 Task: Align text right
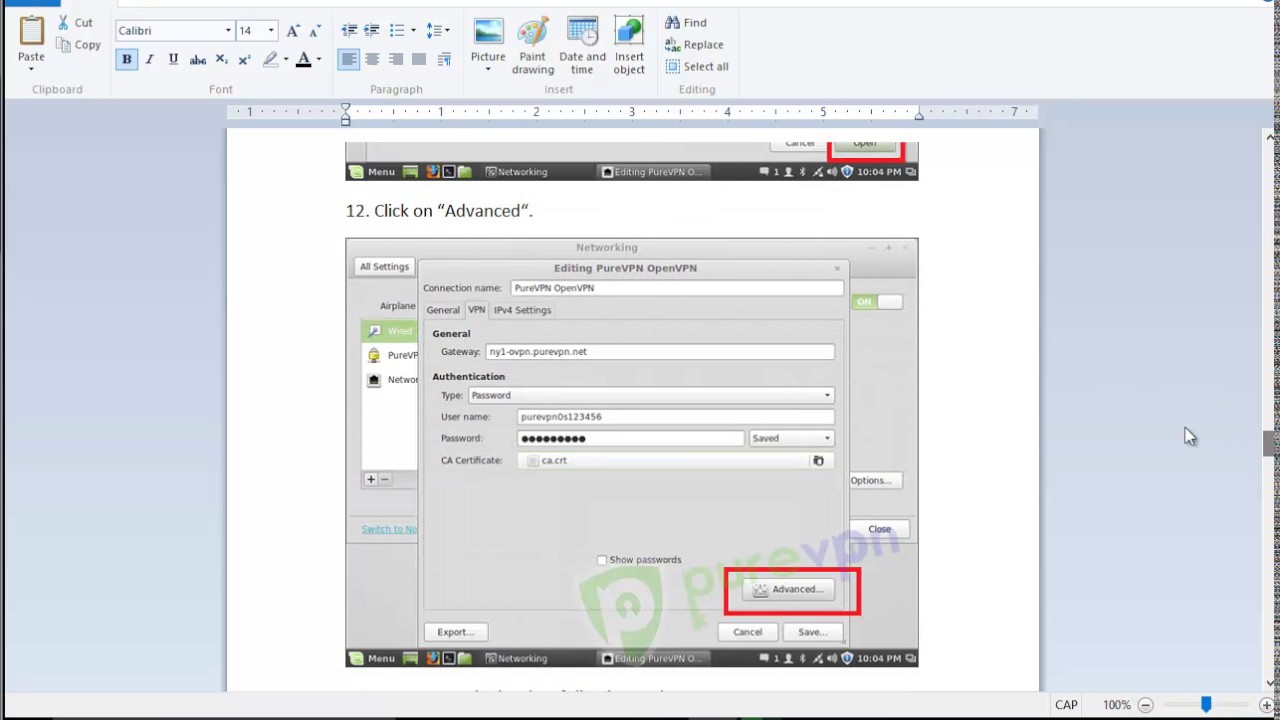pos(396,60)
